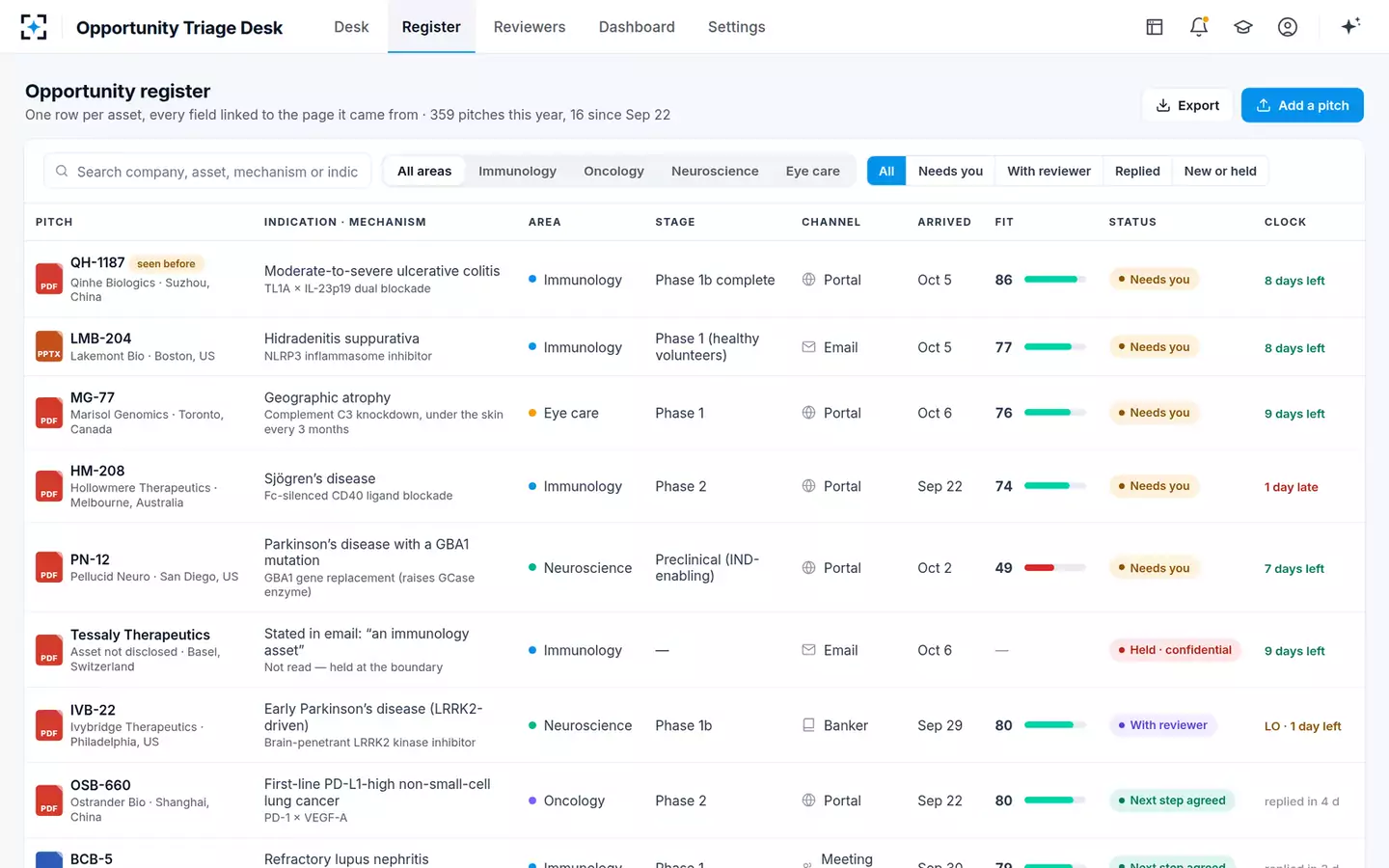This screenshot has height=868, width=1389.
Task: Filter areas by Eye care
Action: click(812, 171)
